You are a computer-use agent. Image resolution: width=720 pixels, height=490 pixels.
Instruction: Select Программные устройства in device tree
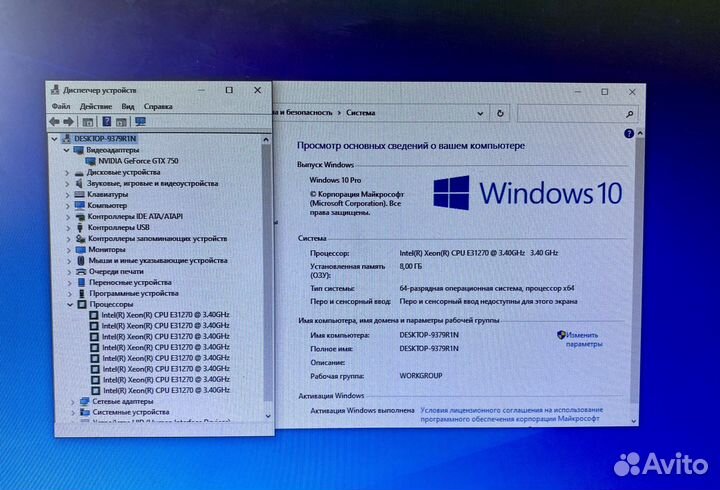point(134,293)
